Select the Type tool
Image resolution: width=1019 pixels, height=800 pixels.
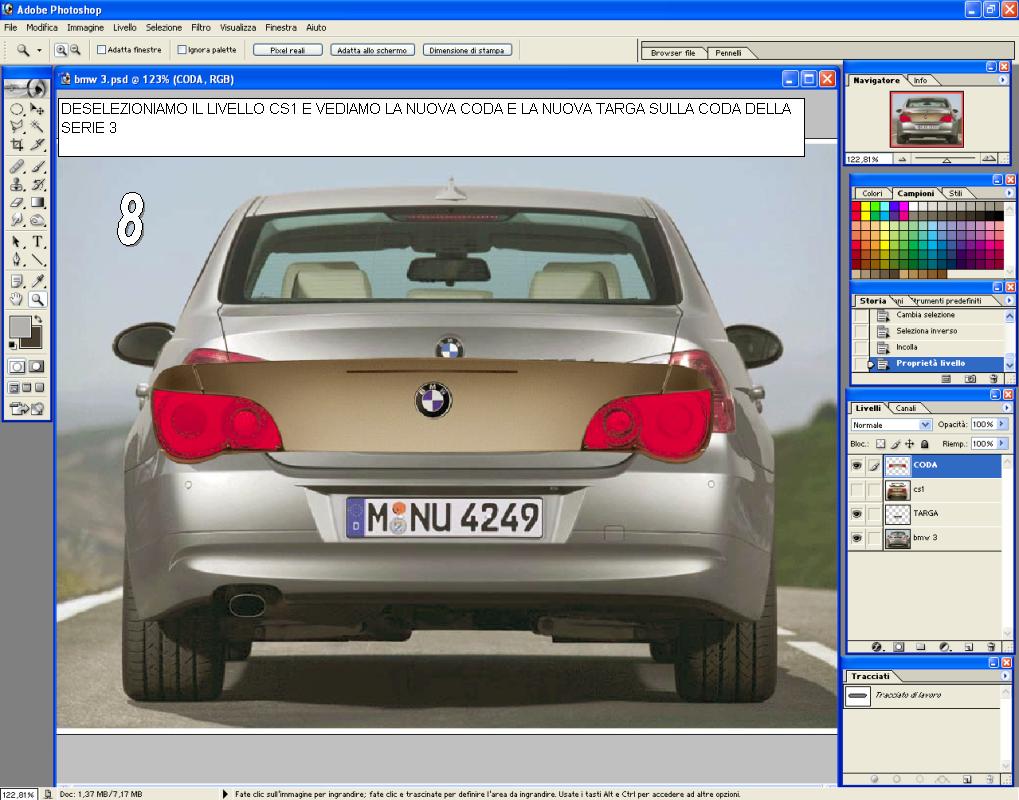click(x=37, y=242)
